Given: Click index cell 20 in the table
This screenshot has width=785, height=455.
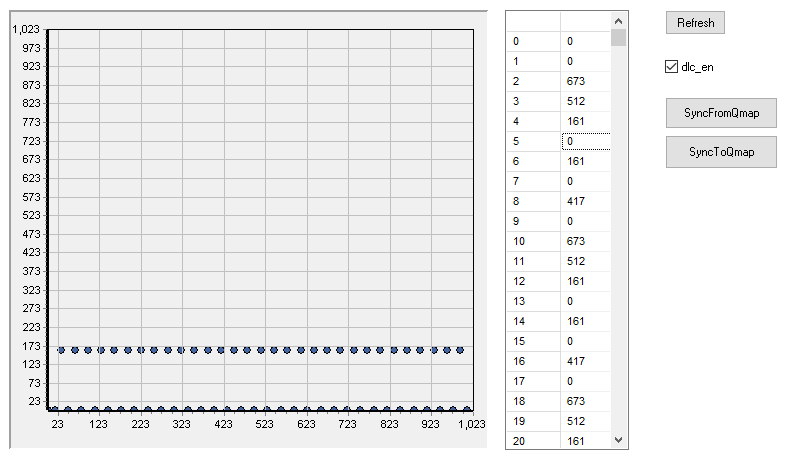Looking at the screenshot, I should 533,440.
